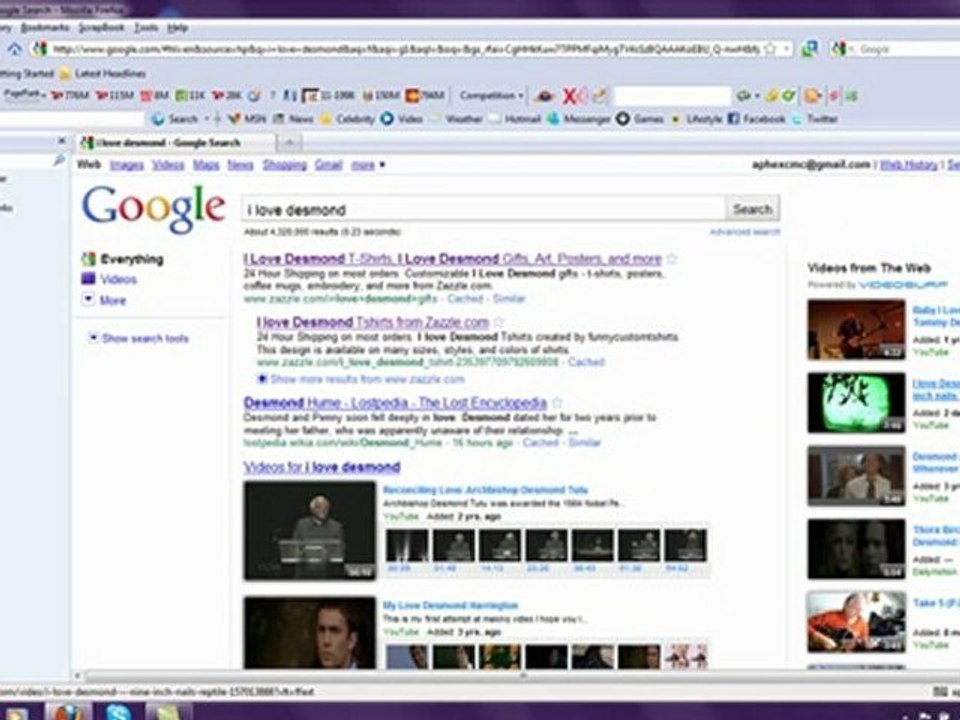This screenshot has width=960, height=720.
Task: Open the PageRank dropdown in SEO toolbar
Action: coord(23,95)
